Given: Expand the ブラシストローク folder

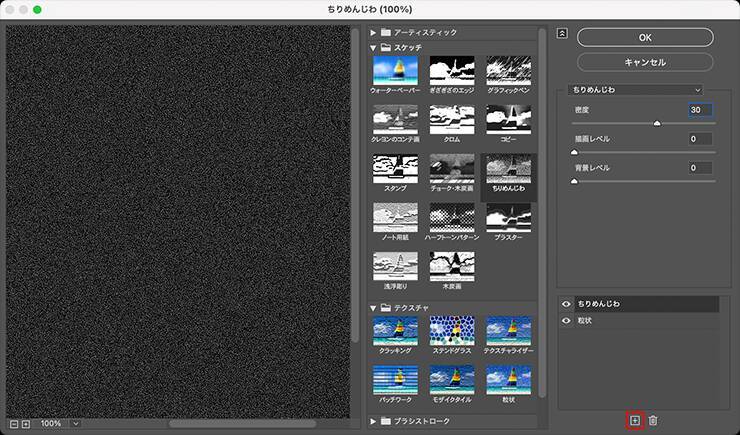Looking at the screenshot, I should (x=374, y=421).
